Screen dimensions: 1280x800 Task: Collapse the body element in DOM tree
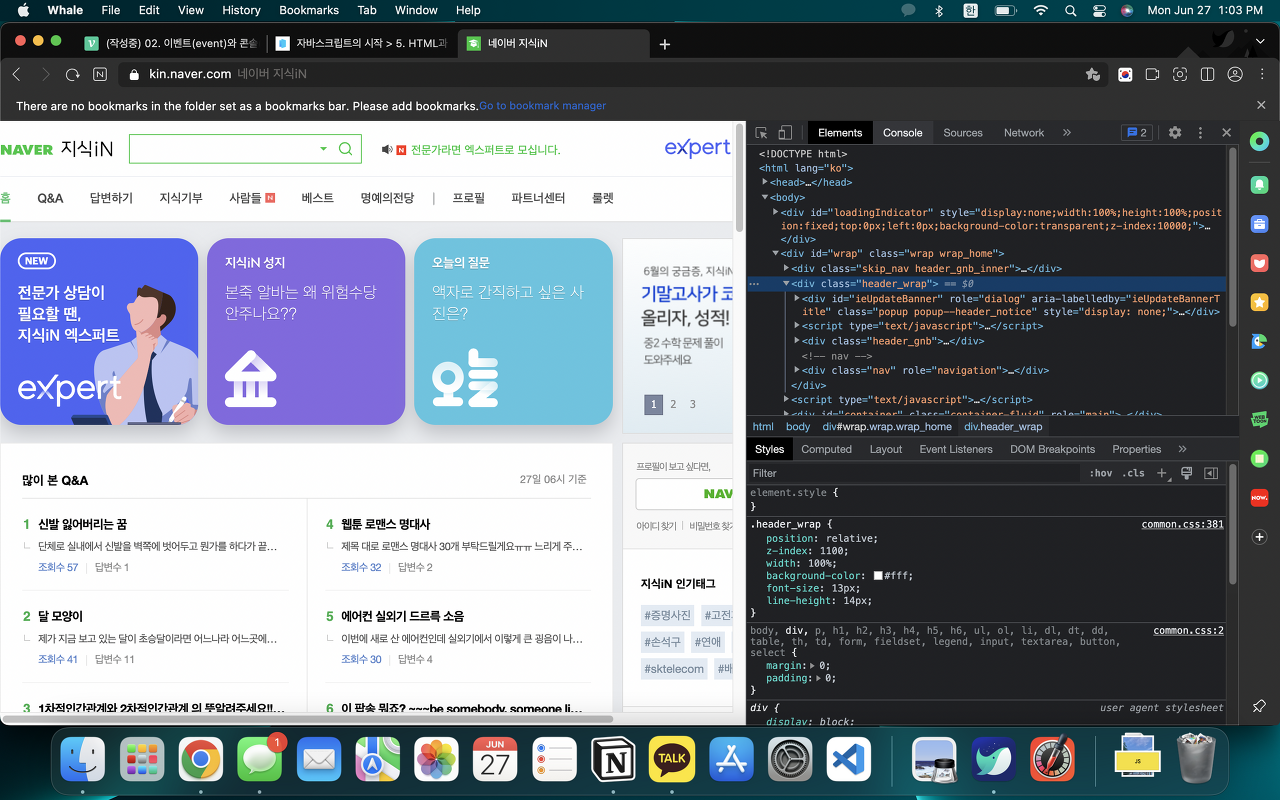click(x=766, y=198)
